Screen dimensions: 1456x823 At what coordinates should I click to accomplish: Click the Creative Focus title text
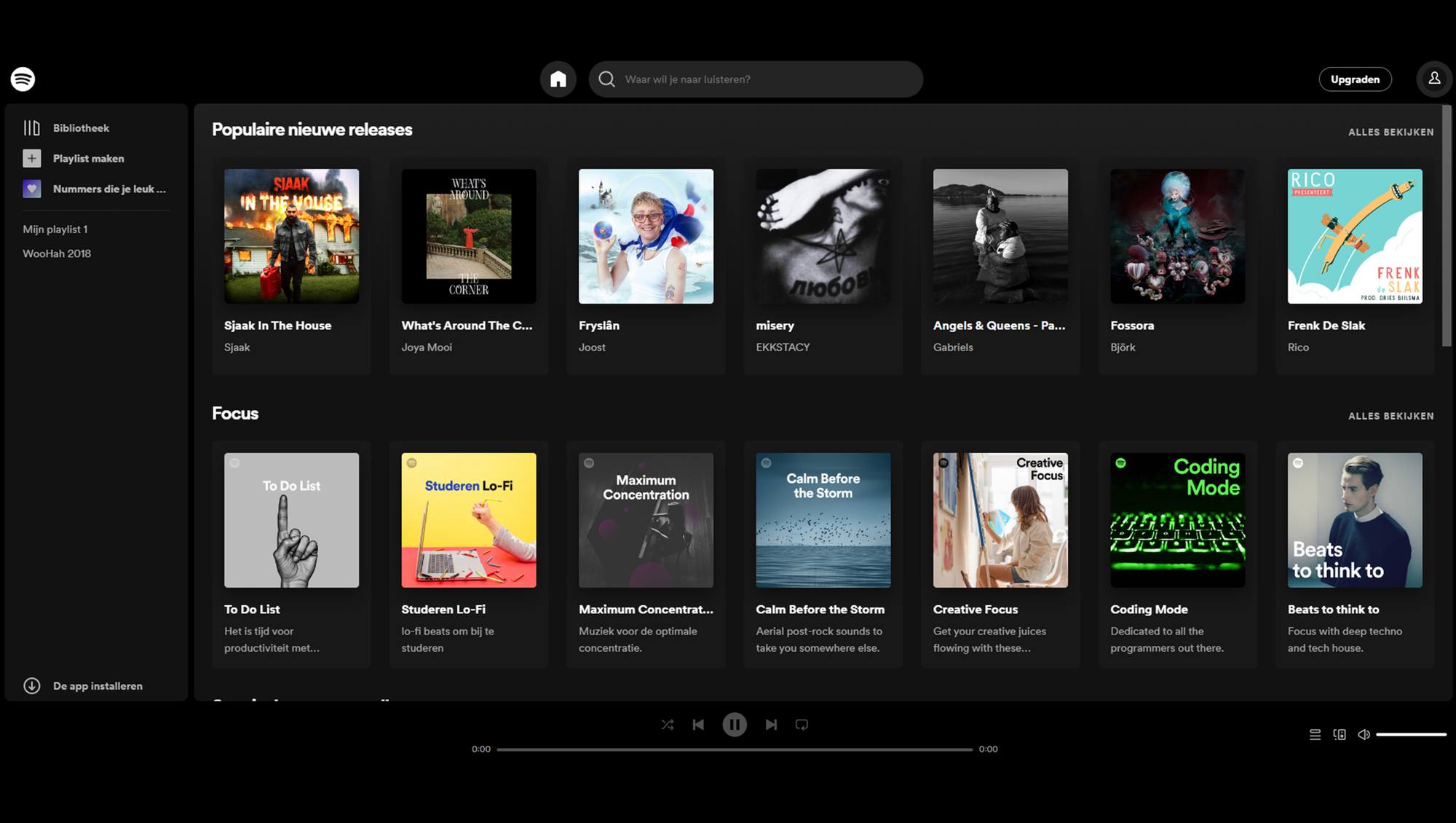click(976, 610)
